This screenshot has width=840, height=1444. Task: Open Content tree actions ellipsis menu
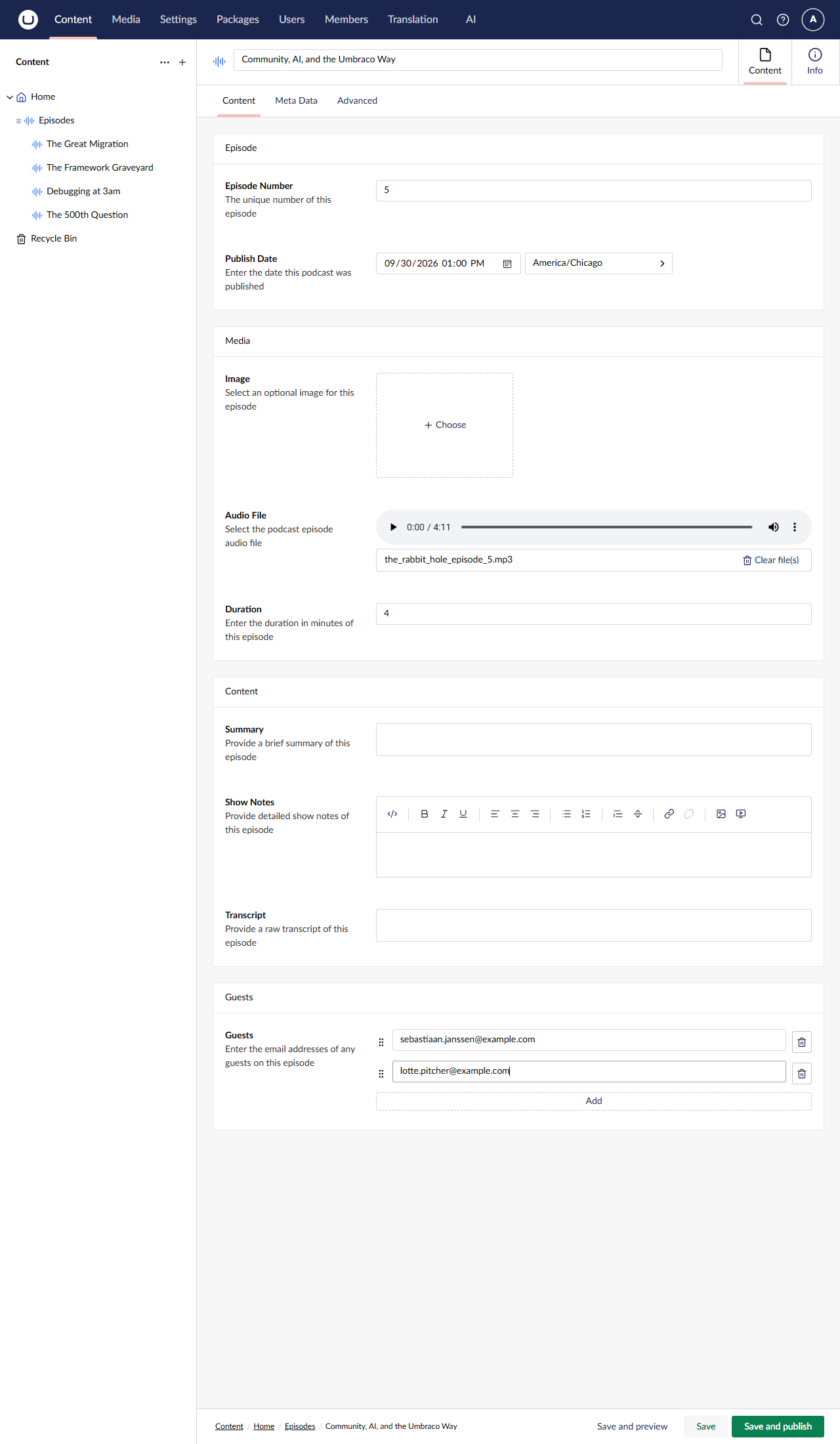pos(165,62)
